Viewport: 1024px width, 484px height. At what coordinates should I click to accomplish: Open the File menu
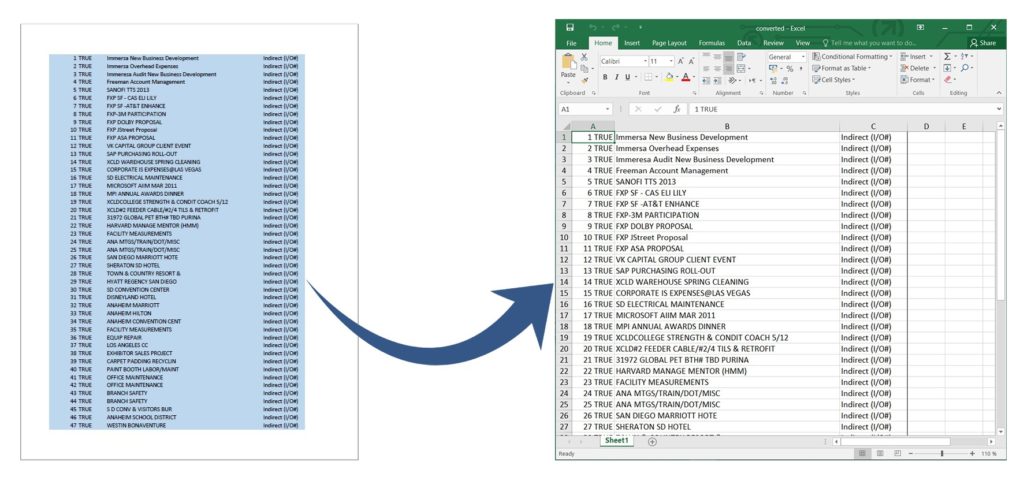(571, 43)
